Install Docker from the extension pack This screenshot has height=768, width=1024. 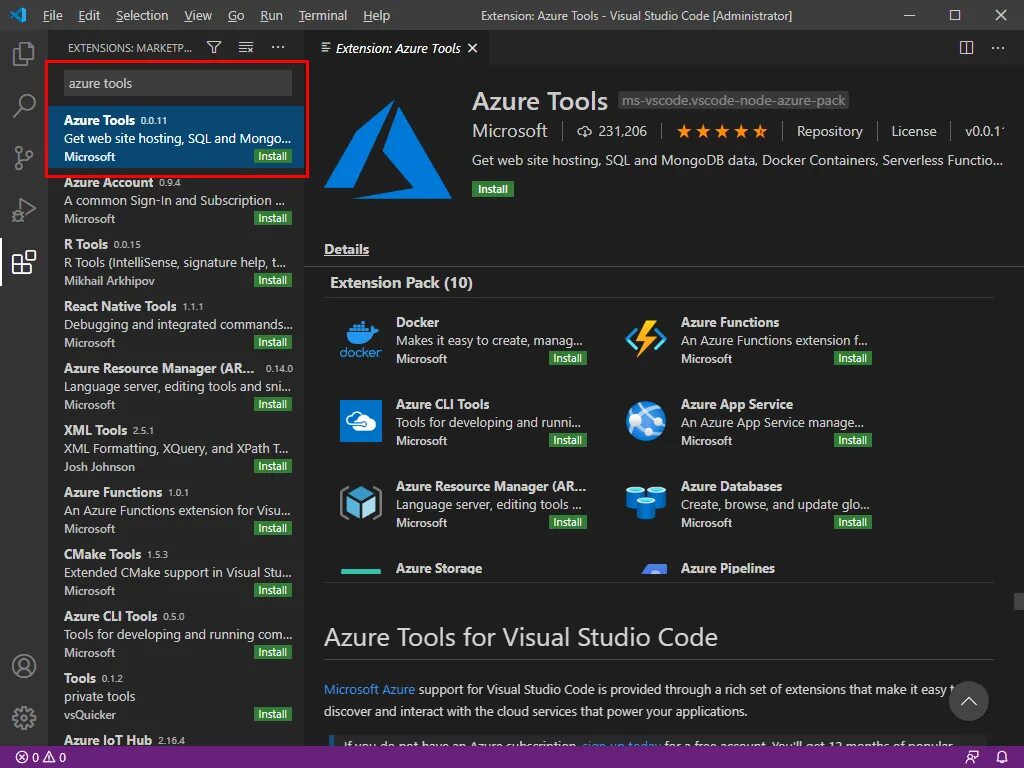(568, 358)
